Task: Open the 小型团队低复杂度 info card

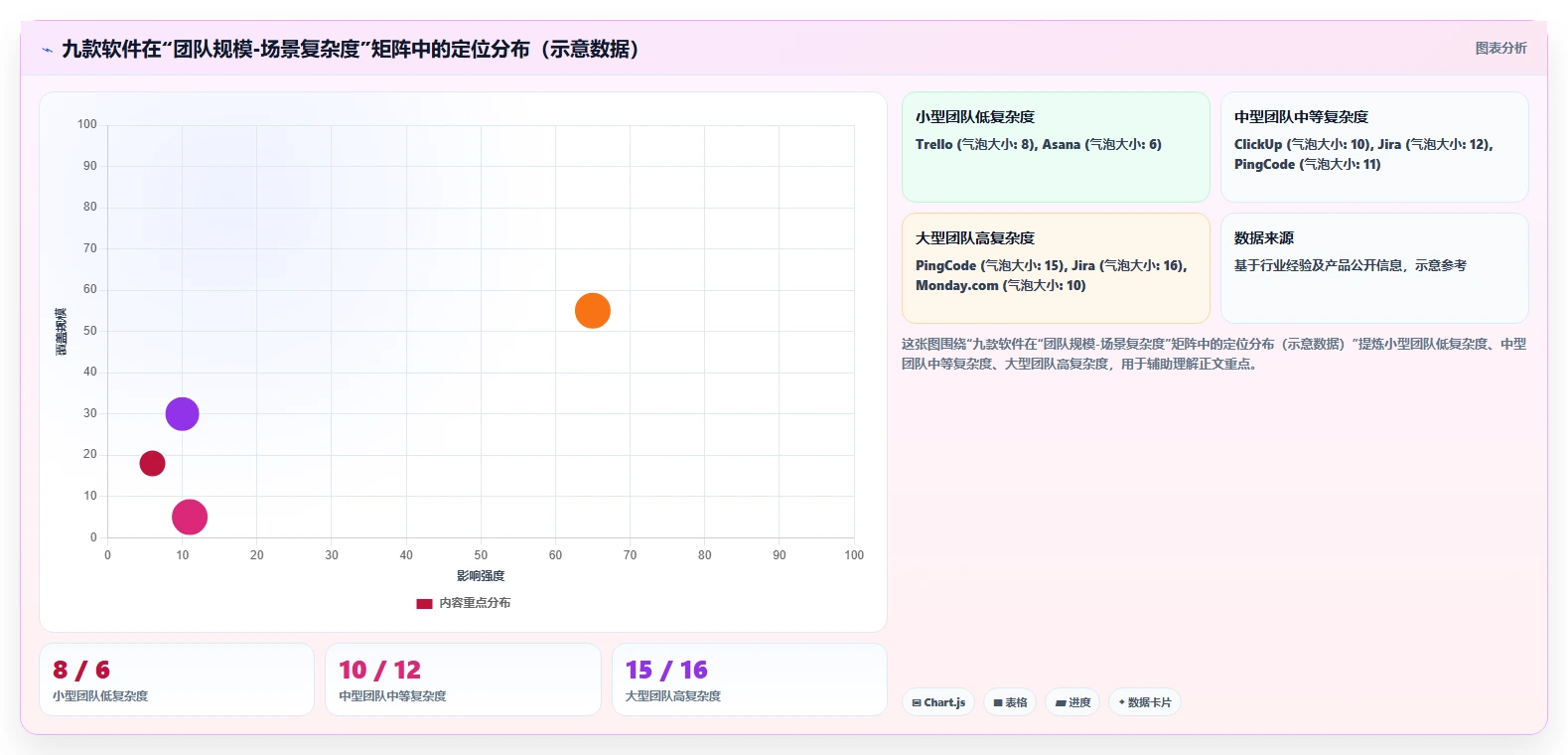Action: point(1056,147)
